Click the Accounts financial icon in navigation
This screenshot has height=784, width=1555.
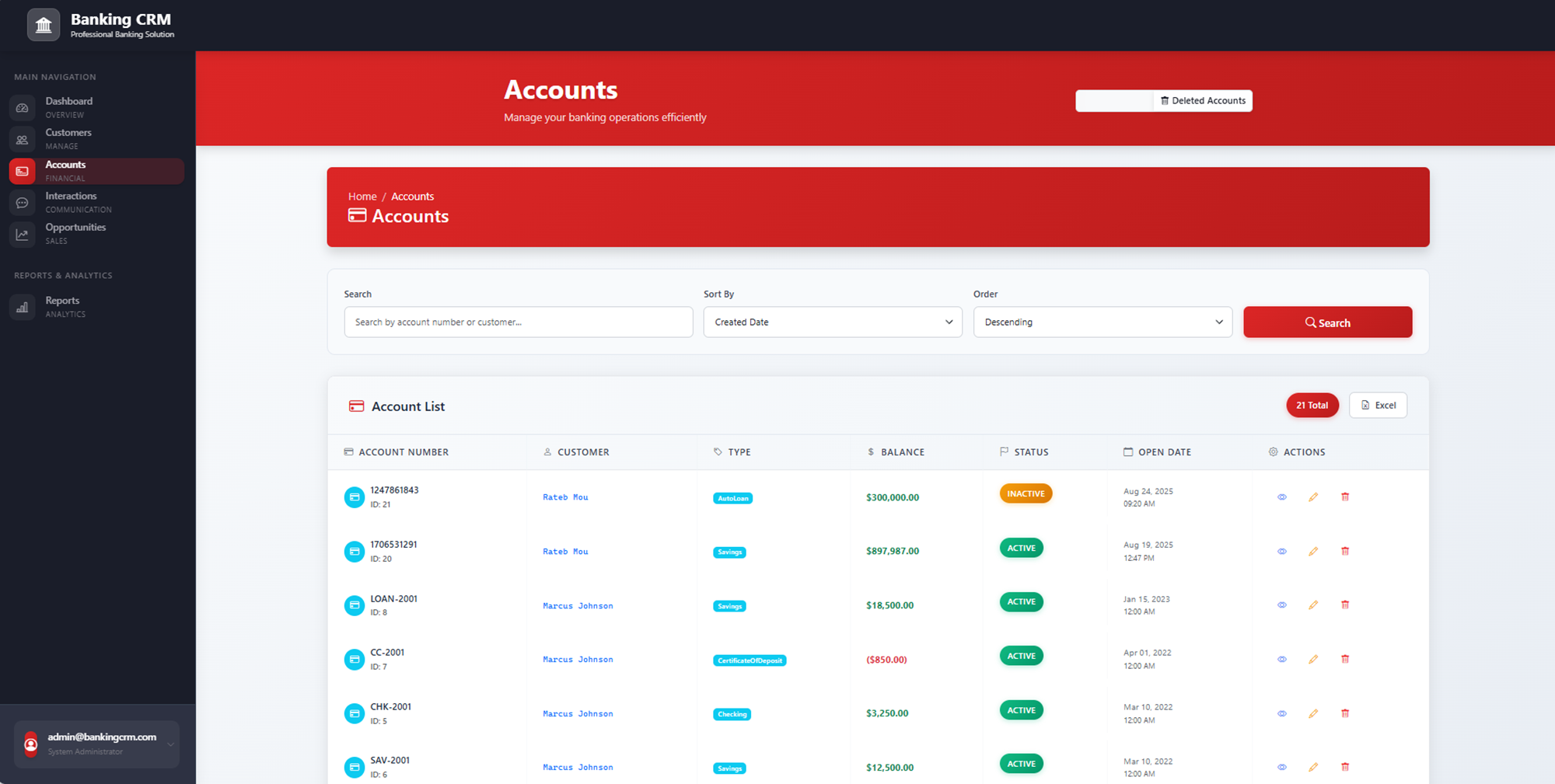[22, 171]
